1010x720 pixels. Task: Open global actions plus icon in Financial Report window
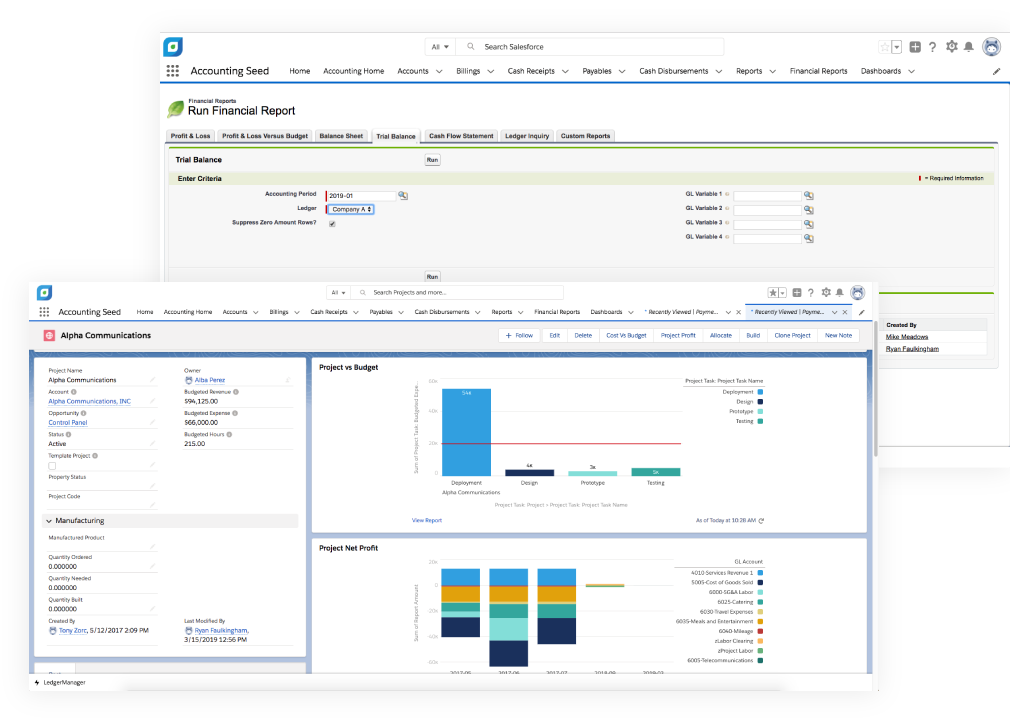coord(915,47)
